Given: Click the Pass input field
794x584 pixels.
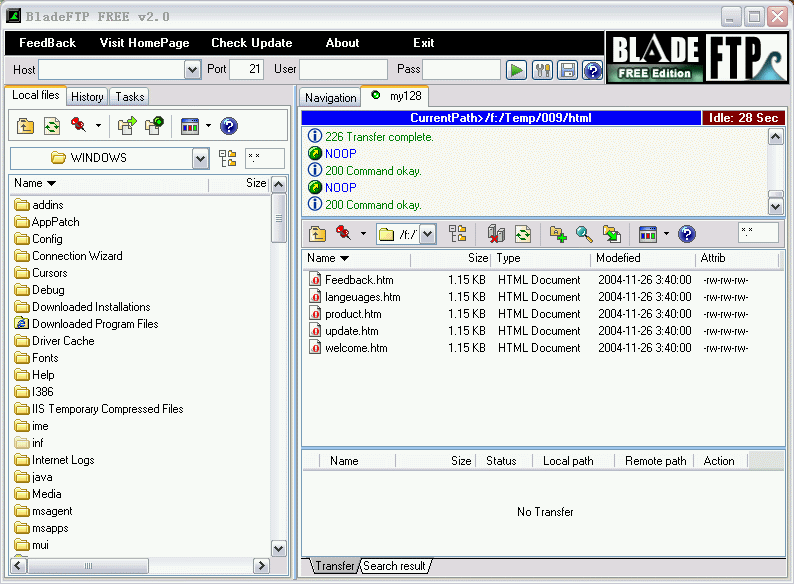Looking at the screenshot, I should pos(461,69).
